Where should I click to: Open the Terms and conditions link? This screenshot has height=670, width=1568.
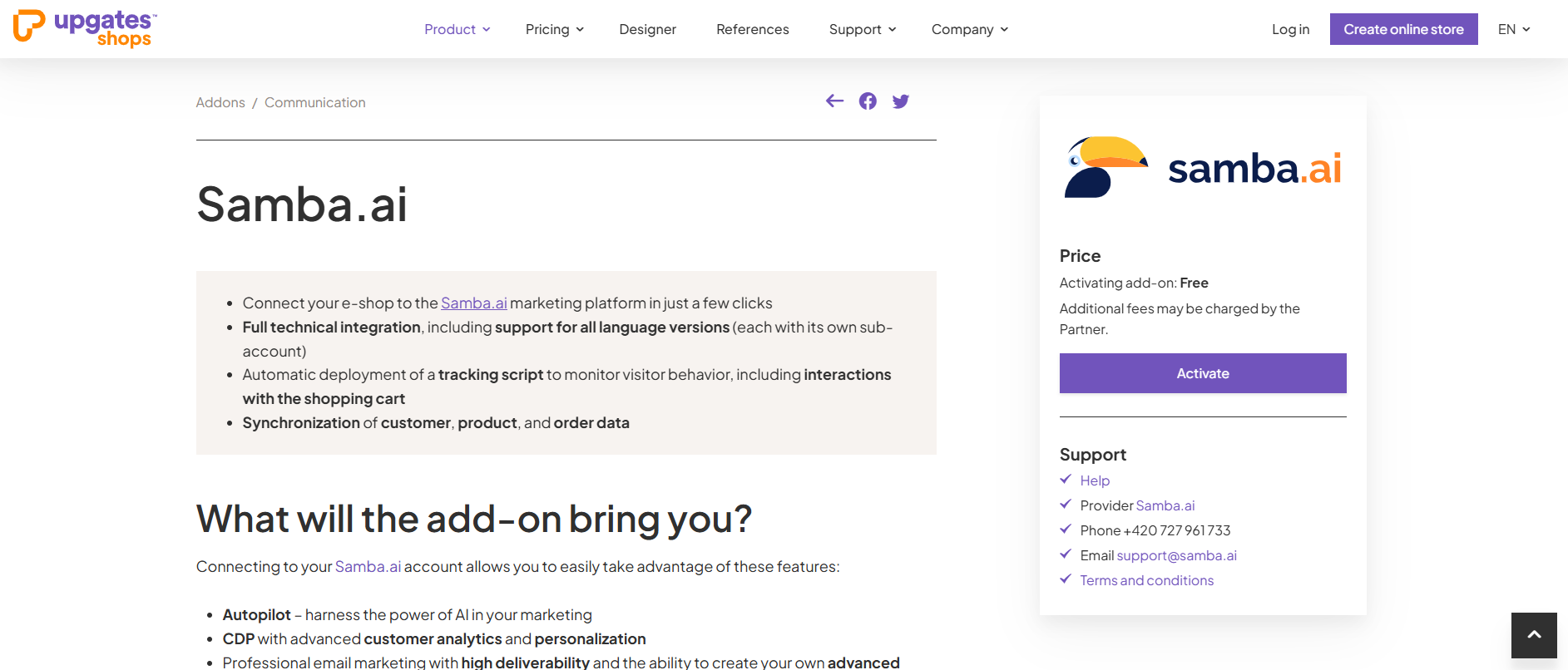click(x=1146, y=580)
